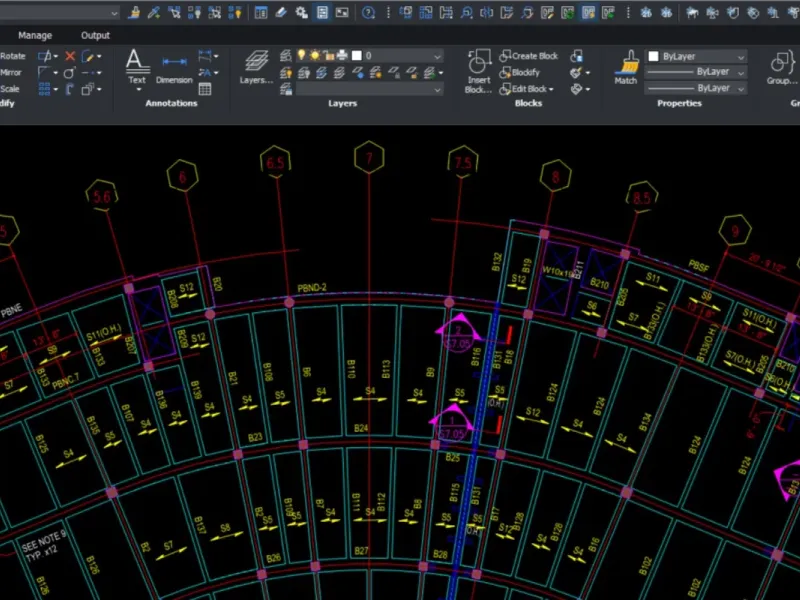Expand the Edit Block dropdown arrow
This screenshot has height=600, width=800.
[x=551, y=89]
